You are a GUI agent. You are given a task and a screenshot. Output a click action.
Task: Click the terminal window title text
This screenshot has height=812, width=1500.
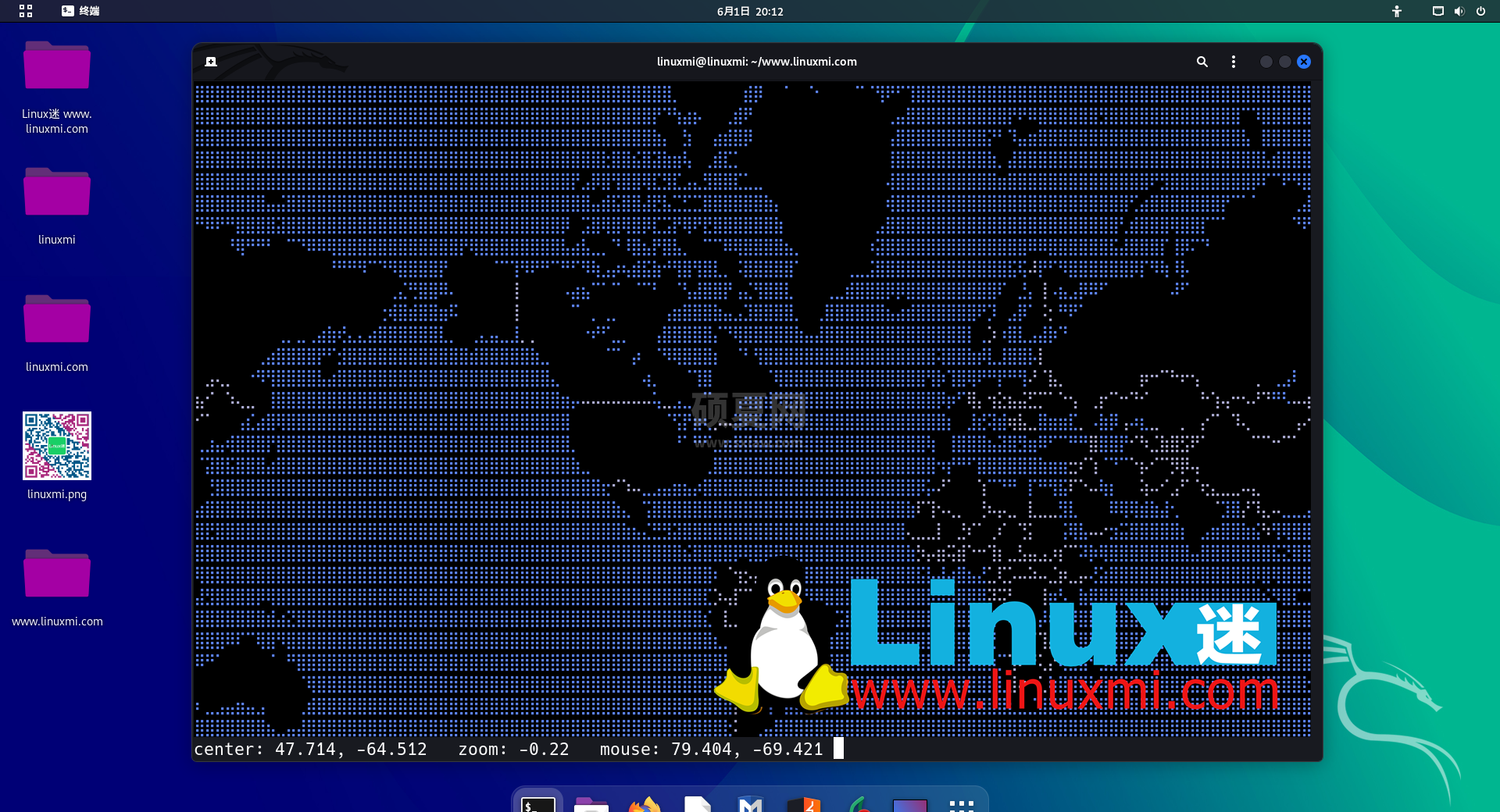click(757, 62)
